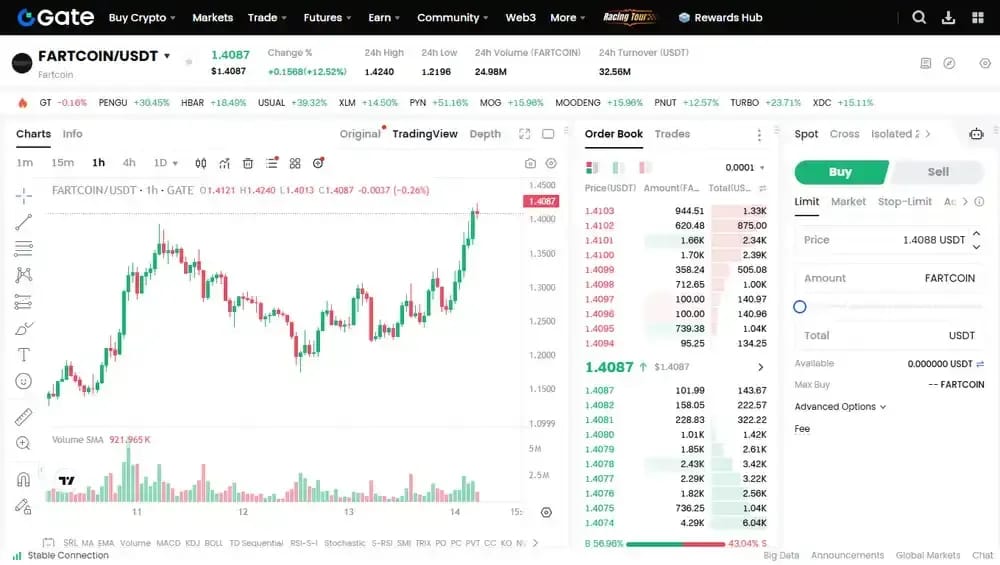The width and height of the screenshot is (1000, 565).
Task: Select the trend line drawing tool
Action: click(x=24, y=222)
